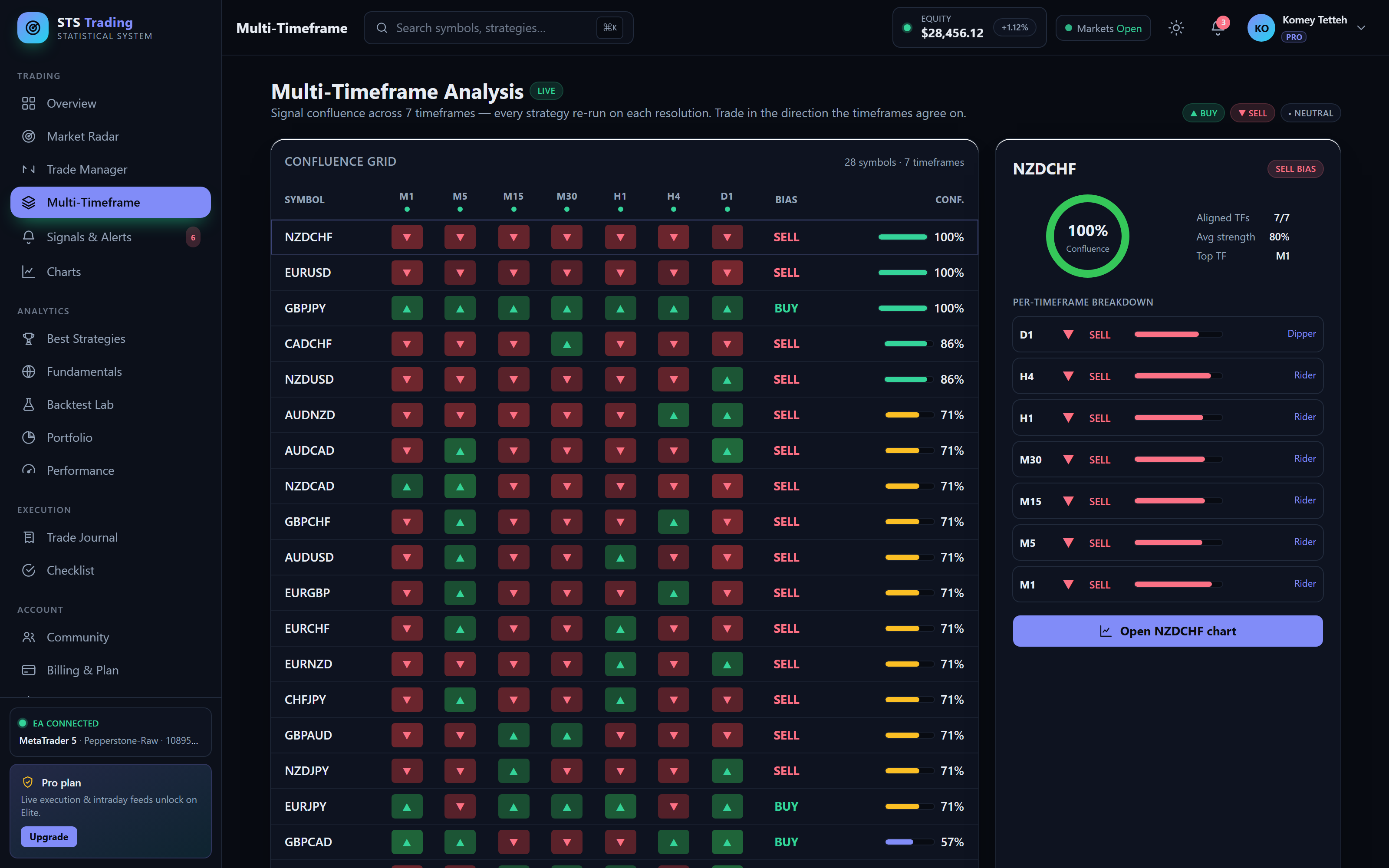Click the Portfolio pie-chart icon
1389x868 pixels.
pos(29,437)
